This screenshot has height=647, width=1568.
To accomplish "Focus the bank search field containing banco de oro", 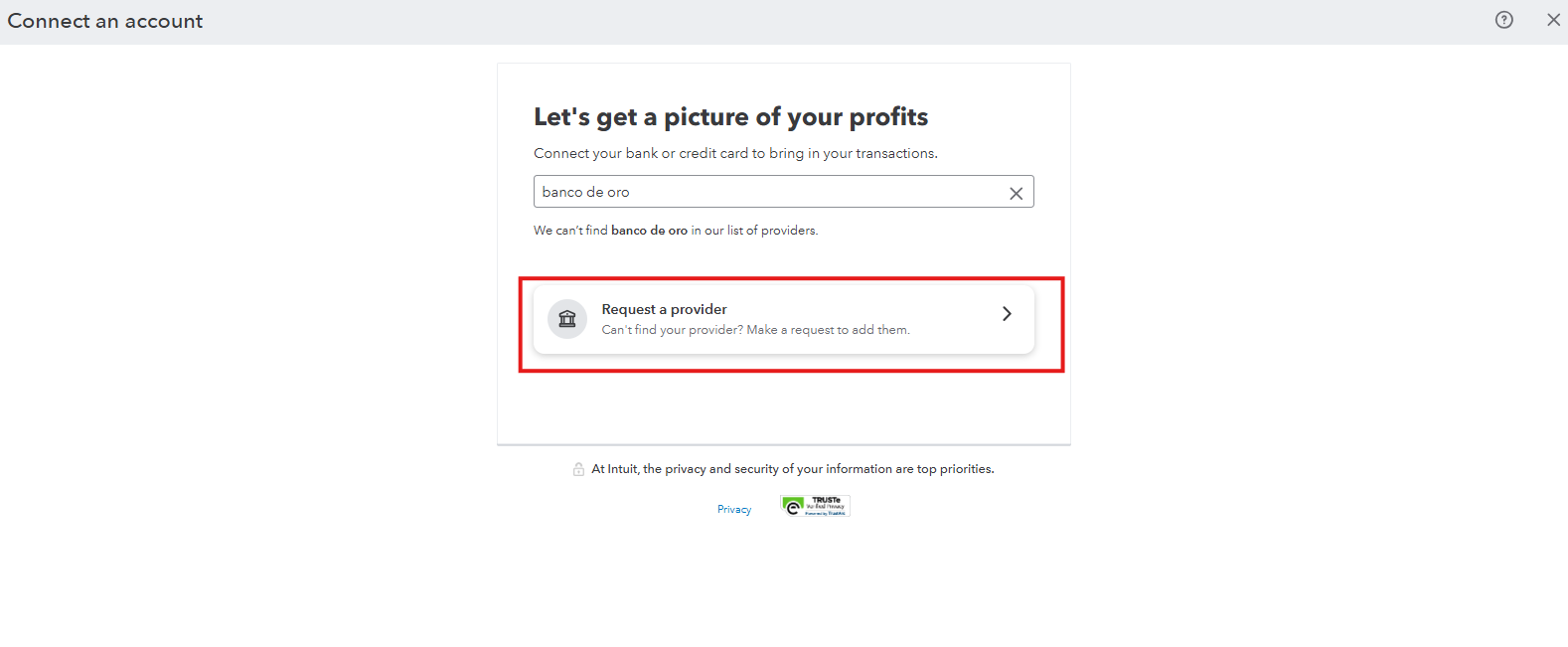I will click(x=784, y=192).
